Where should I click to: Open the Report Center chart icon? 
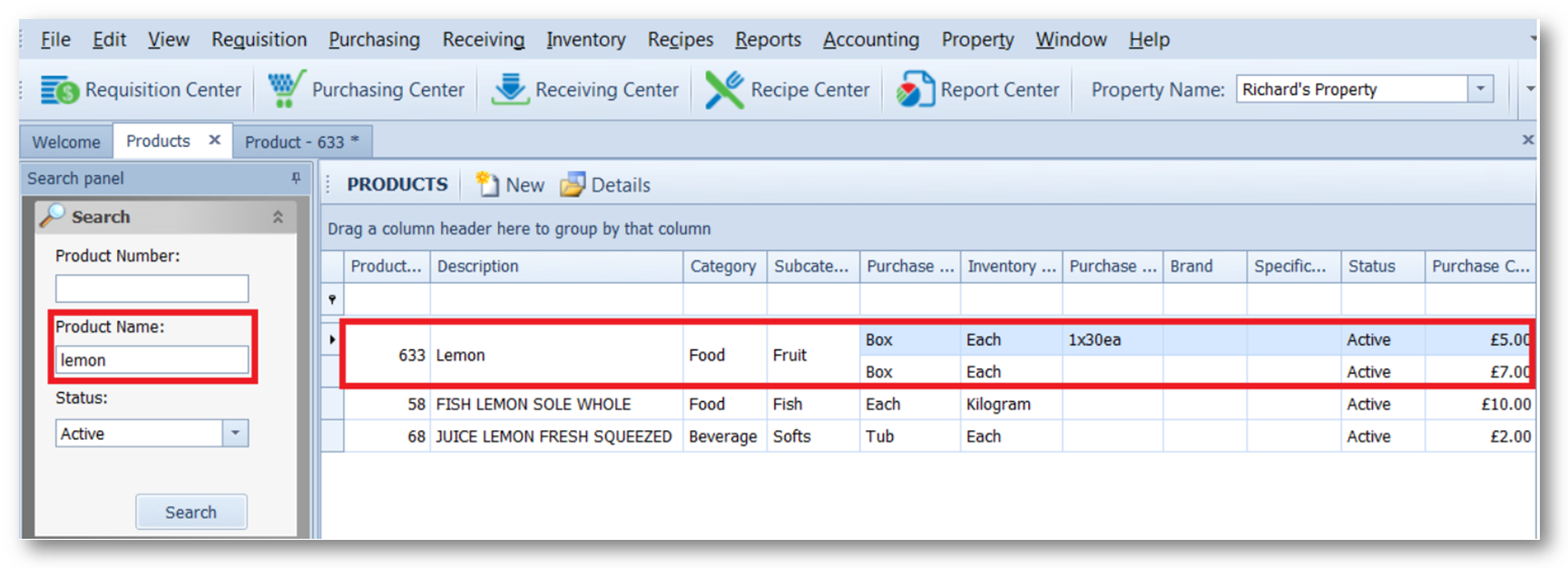(915, 90)
